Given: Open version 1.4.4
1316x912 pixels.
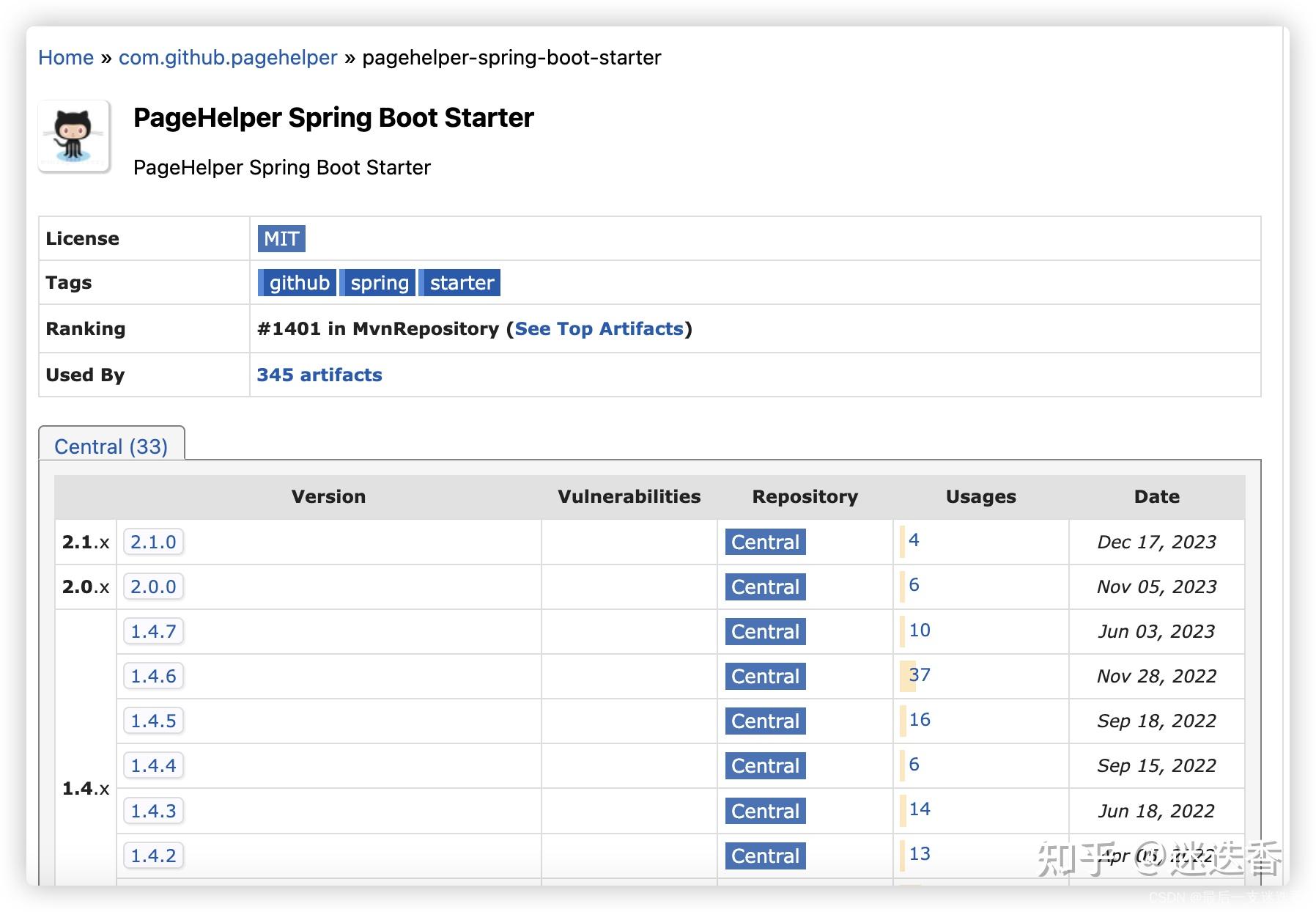Looking at the screenshot, I should (x=153, y=765).
